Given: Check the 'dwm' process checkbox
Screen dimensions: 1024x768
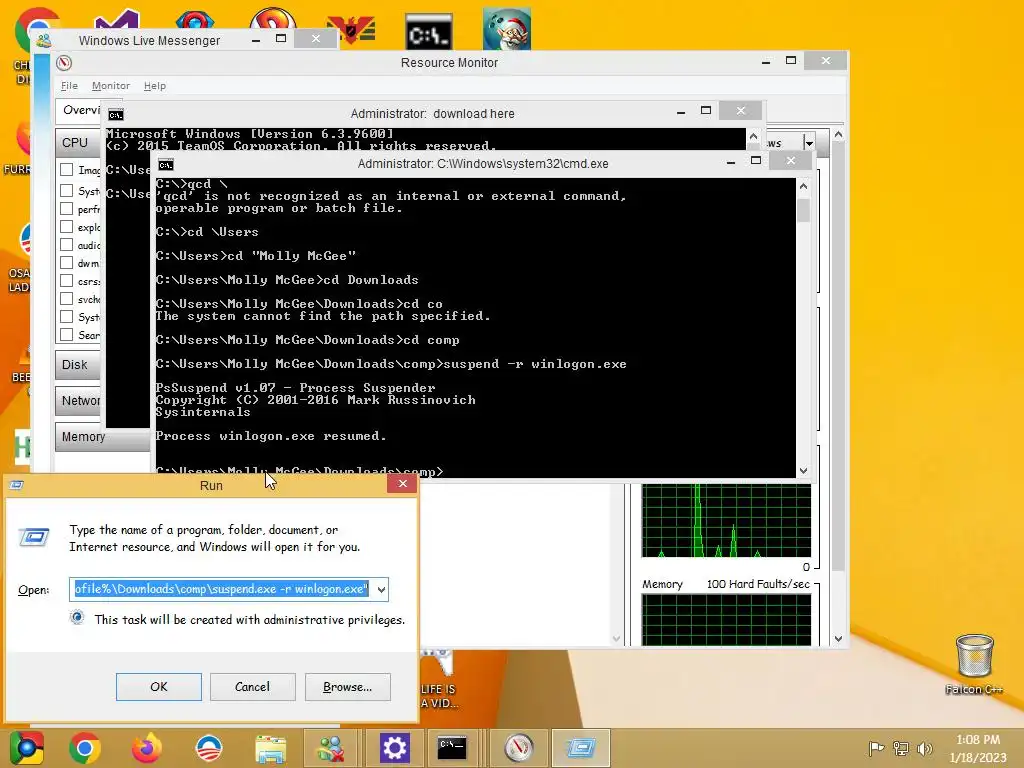Looking at the screenshot, I should click(x=66, y=263).
